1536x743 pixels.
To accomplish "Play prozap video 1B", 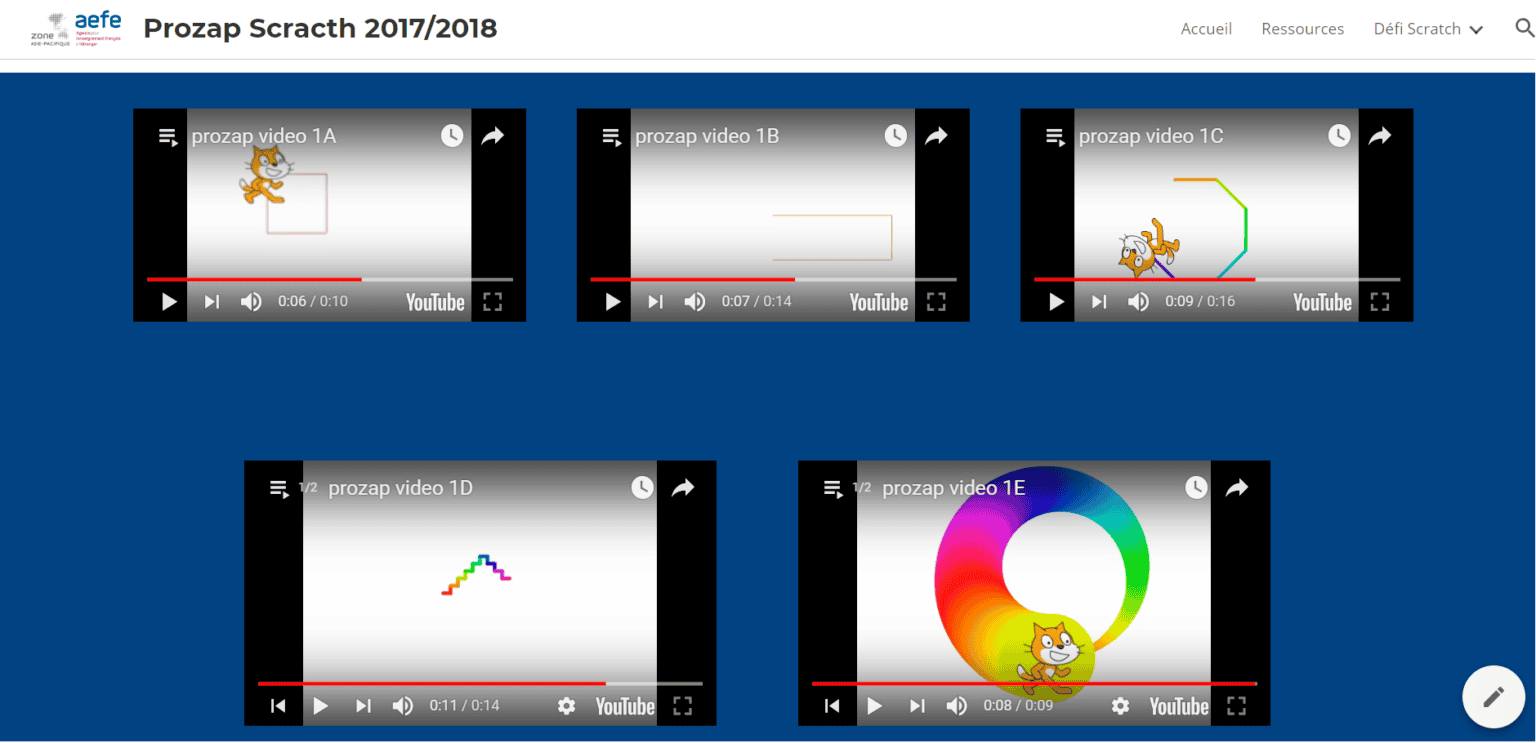I will point(612,302).
